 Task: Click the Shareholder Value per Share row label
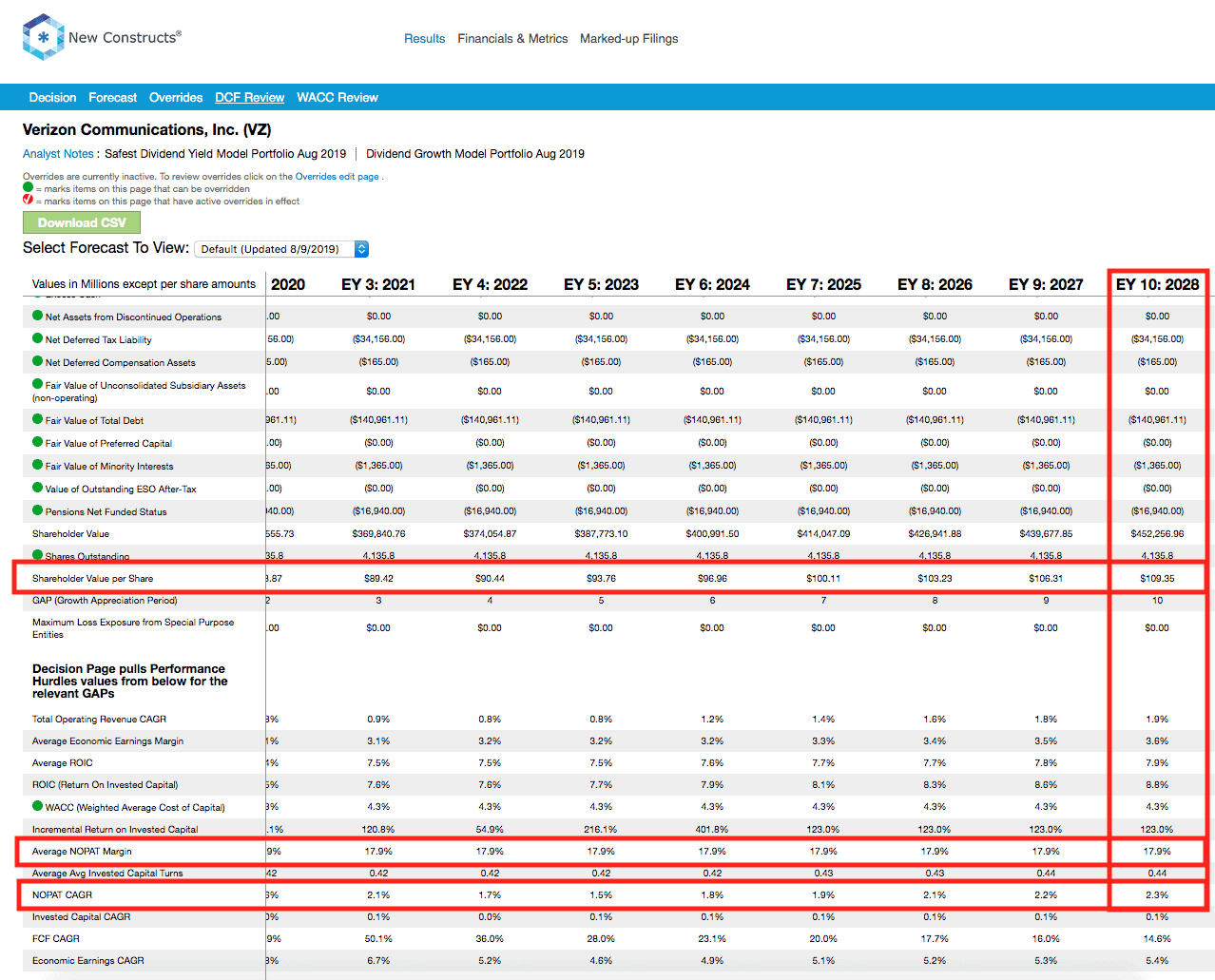coord(92,578)
